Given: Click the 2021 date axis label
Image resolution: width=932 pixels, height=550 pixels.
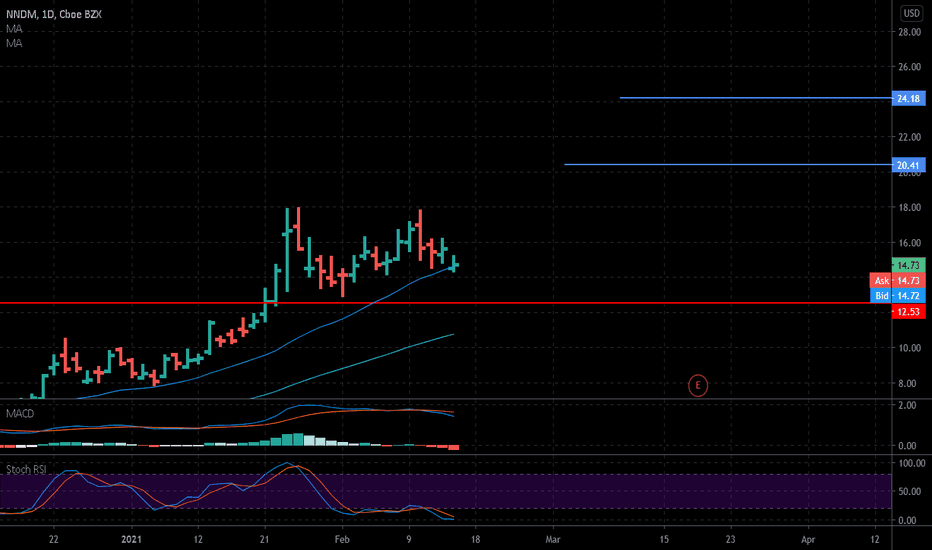Looking at the screenshot, I should pyautogui.click(x=131, y=539).
